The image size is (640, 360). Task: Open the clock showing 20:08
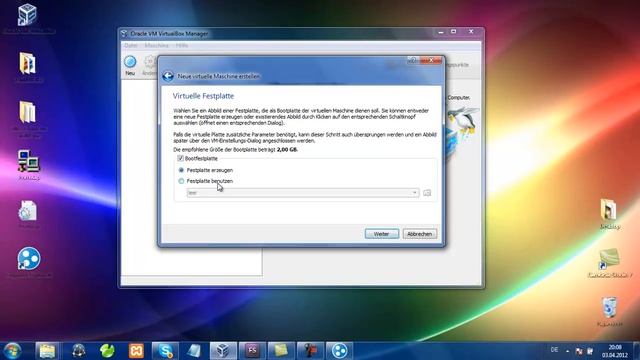(615, 351)
